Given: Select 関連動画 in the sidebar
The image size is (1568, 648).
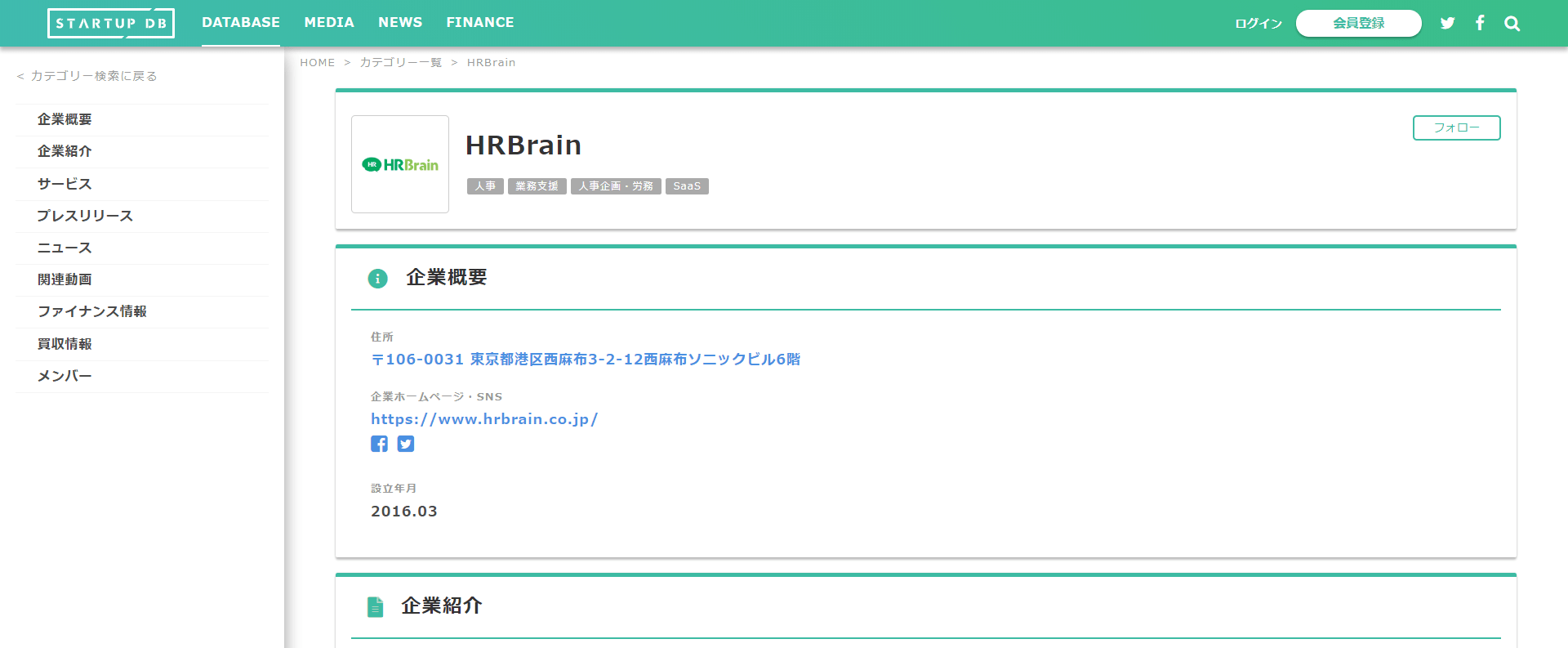Looking at the screenshot, I should click(x=142, y=279).
